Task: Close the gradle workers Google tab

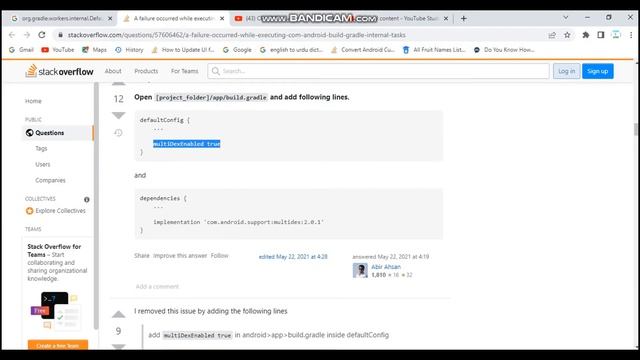Action: pos(110,18)
